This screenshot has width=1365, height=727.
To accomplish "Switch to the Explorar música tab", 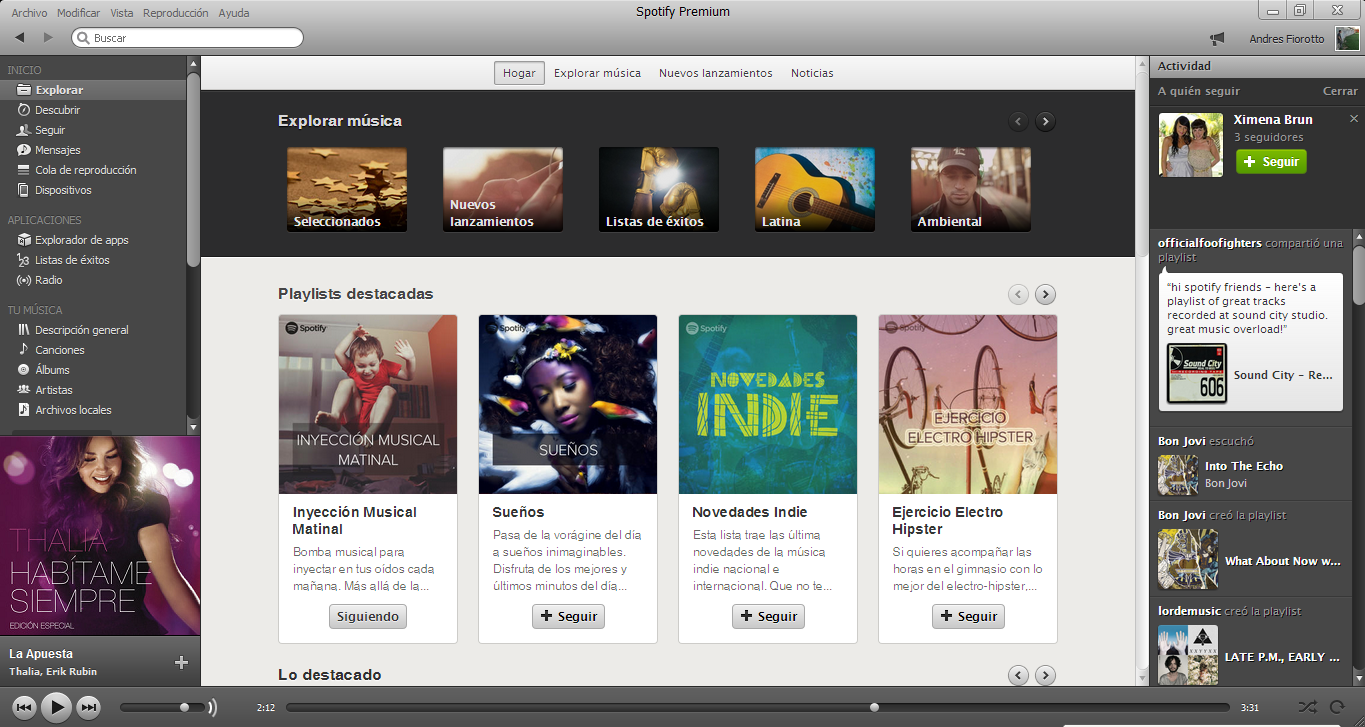I will 597,73.
